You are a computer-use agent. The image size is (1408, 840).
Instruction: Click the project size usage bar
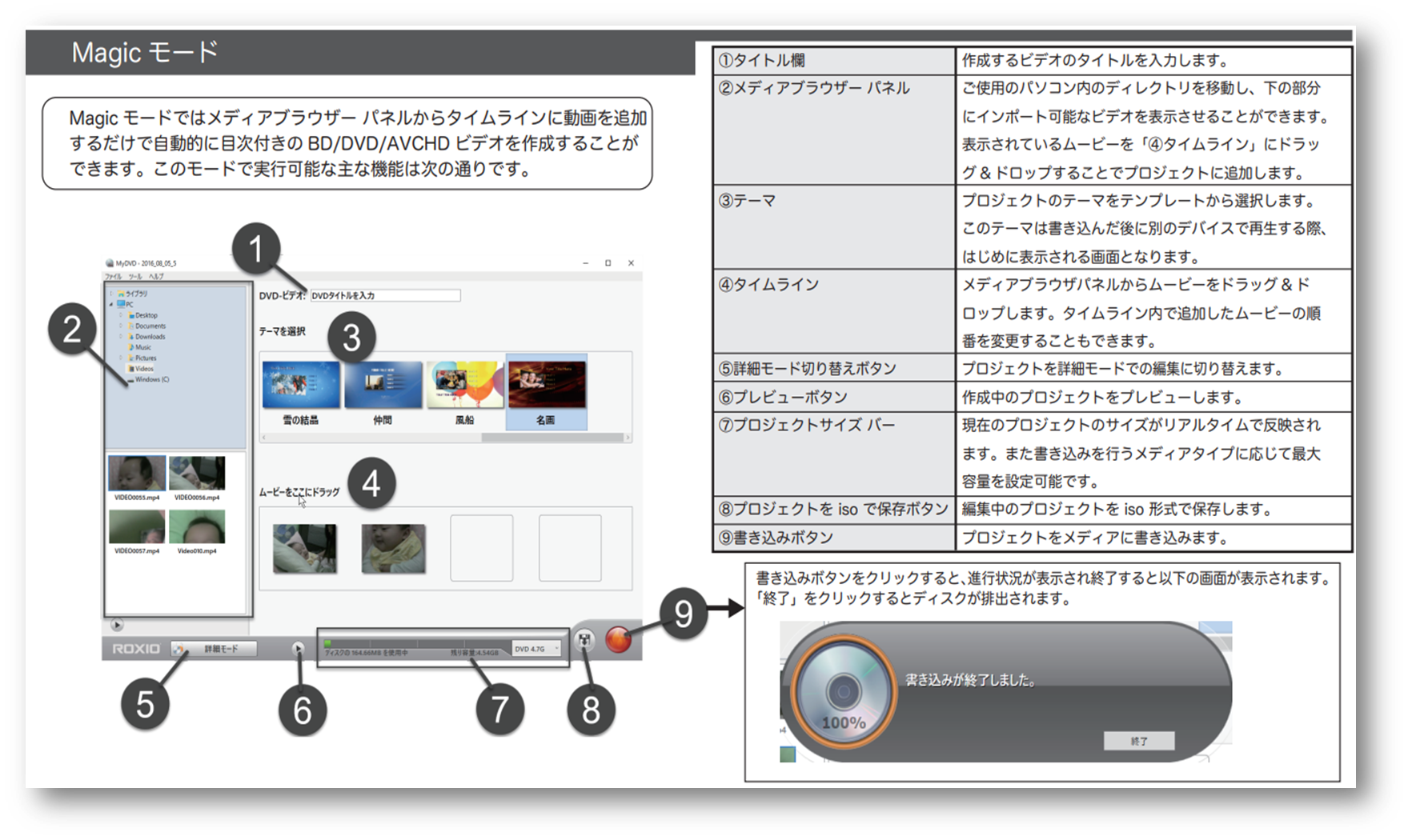[417, 644]
